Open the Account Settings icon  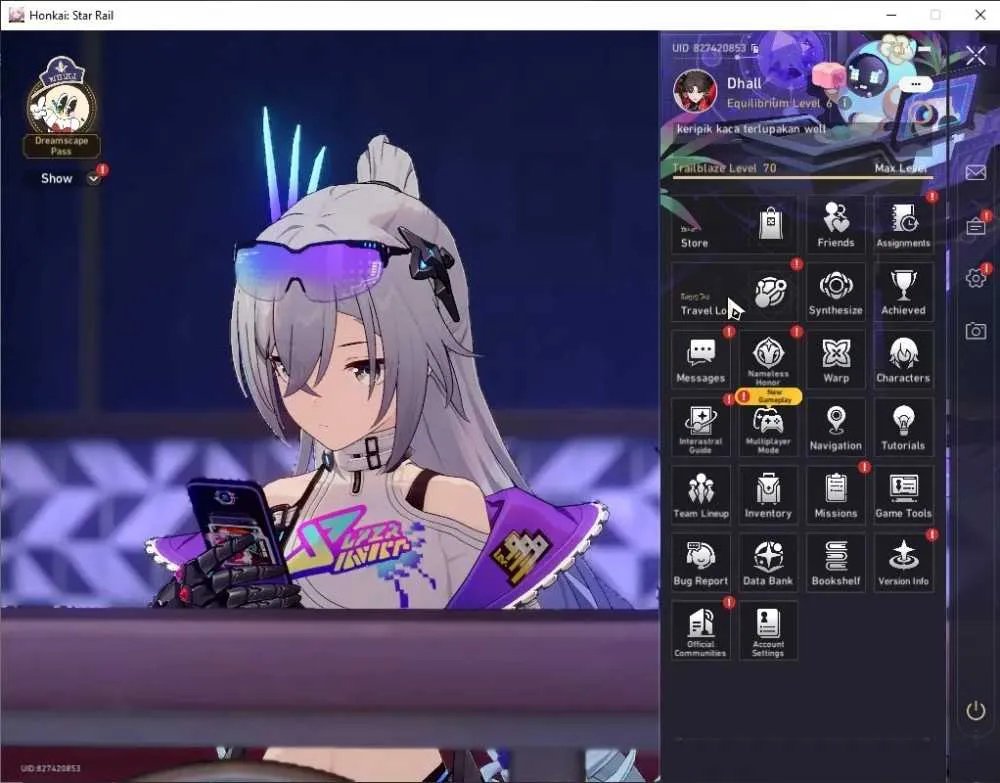point(768,630)
